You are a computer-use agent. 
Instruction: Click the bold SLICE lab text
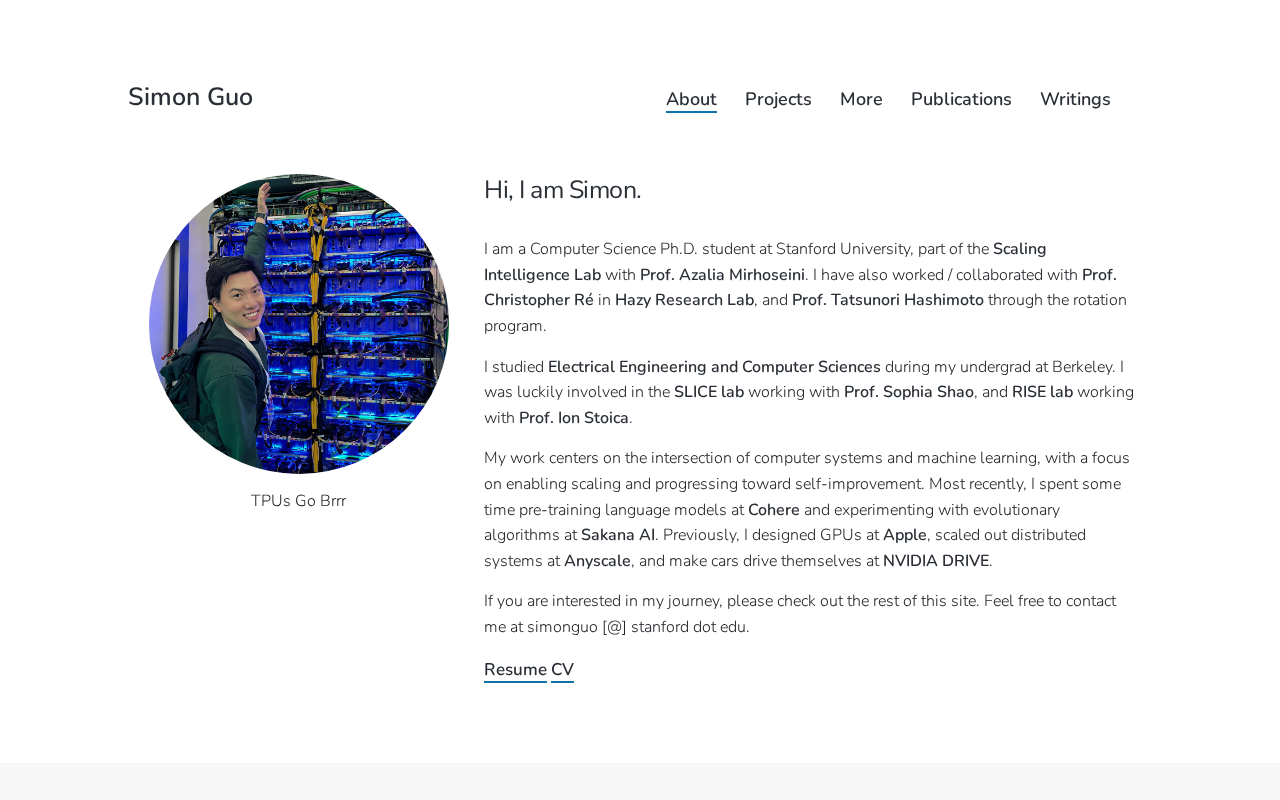tap(709, 392)
